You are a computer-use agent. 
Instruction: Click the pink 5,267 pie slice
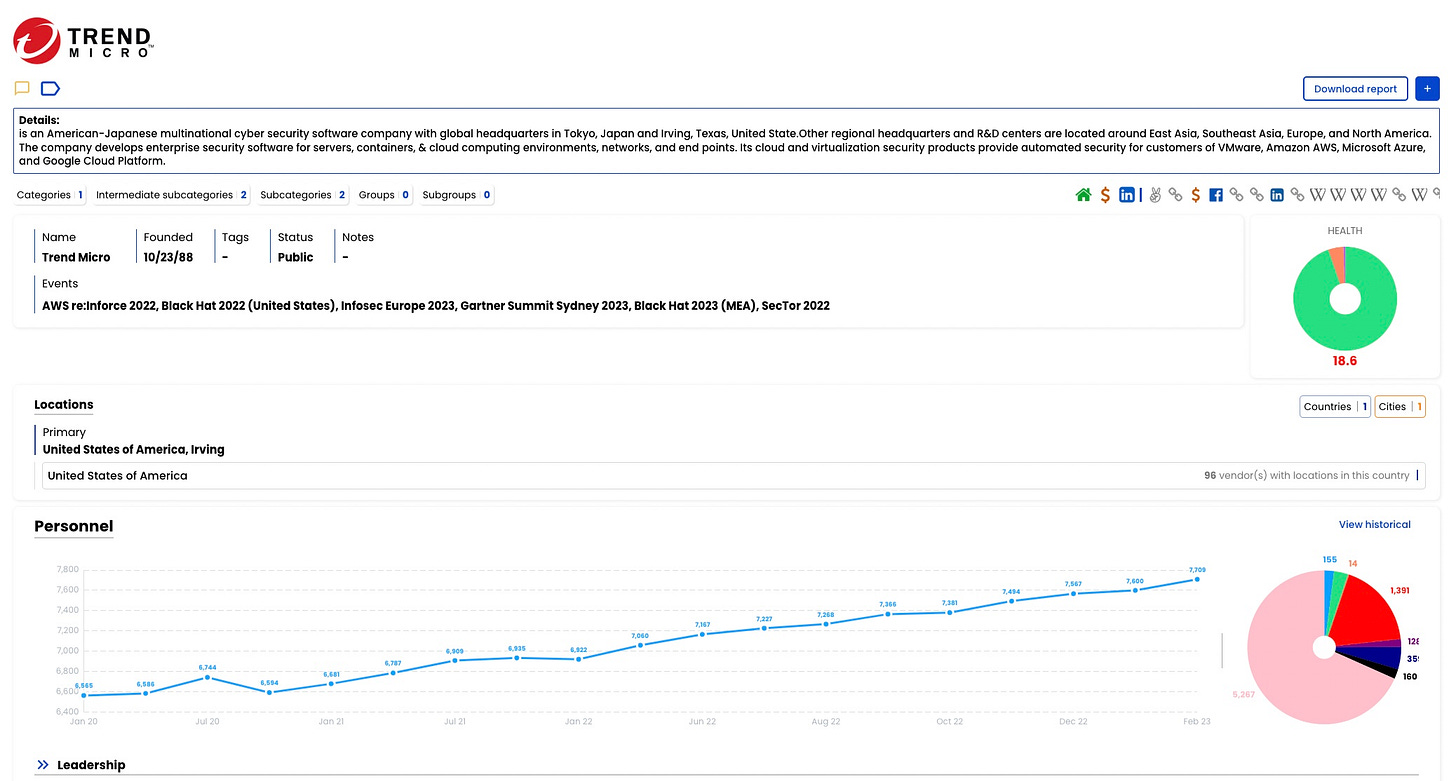coord(1285,660)
